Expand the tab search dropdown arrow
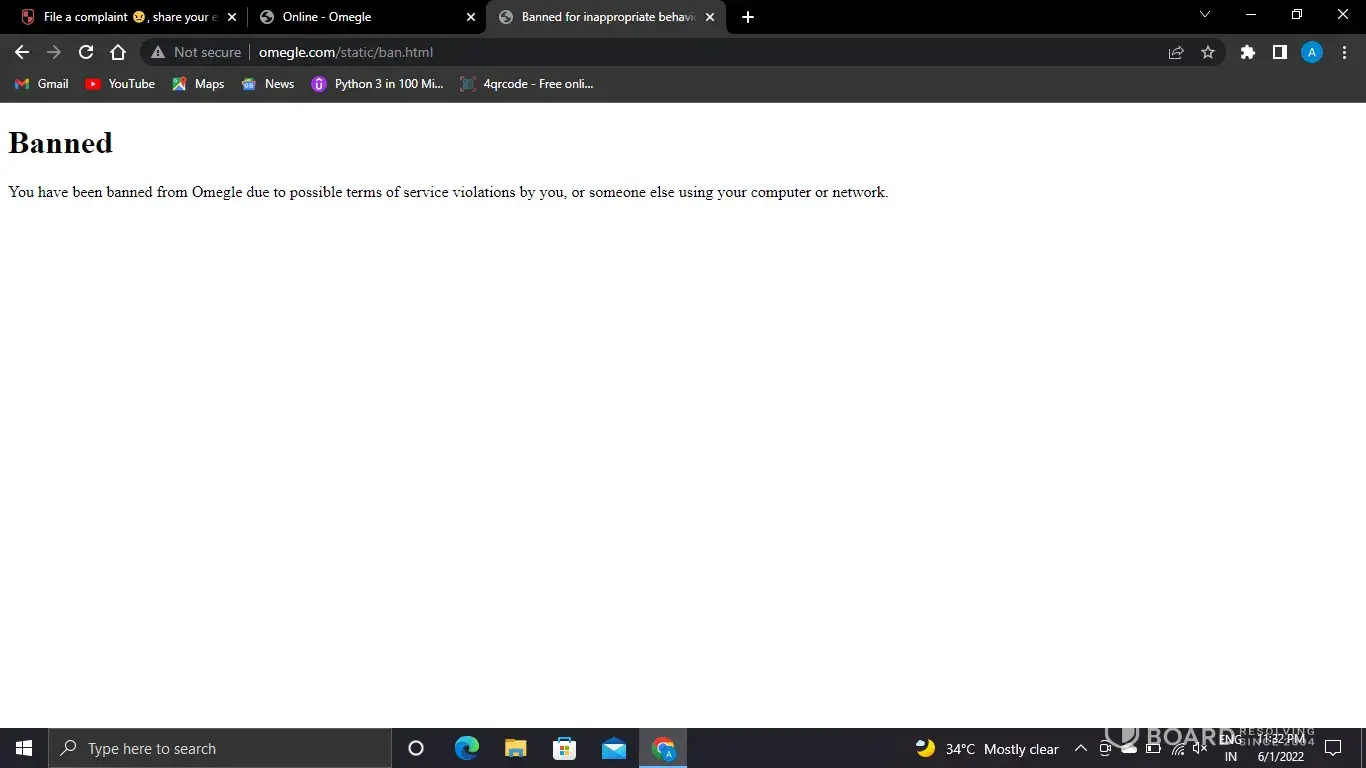Screen dimensions: 1366x768 [x=1204, y=15]
